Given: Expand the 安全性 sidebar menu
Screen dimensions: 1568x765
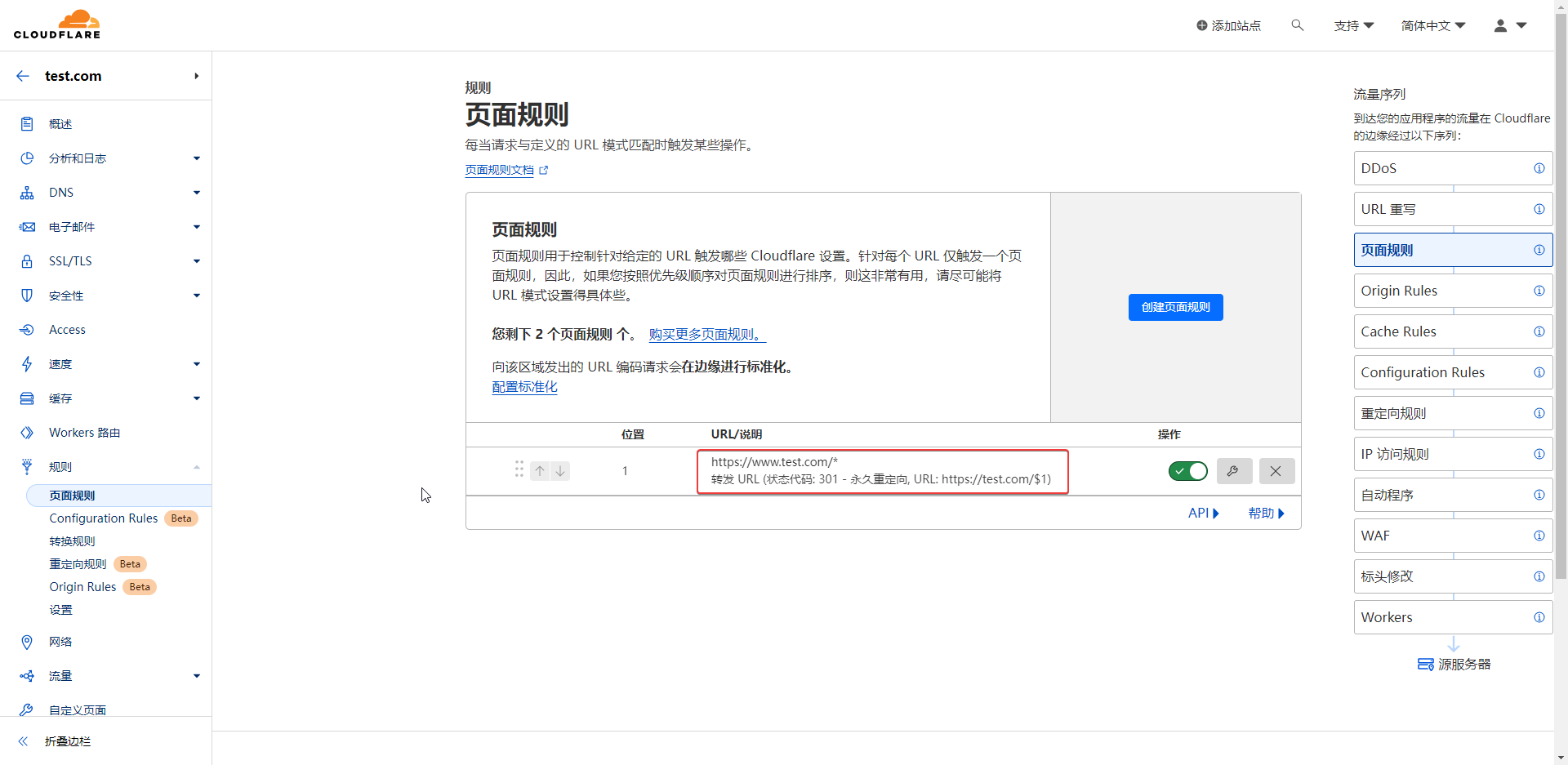Looking at the screenshot, I should 196,296.
